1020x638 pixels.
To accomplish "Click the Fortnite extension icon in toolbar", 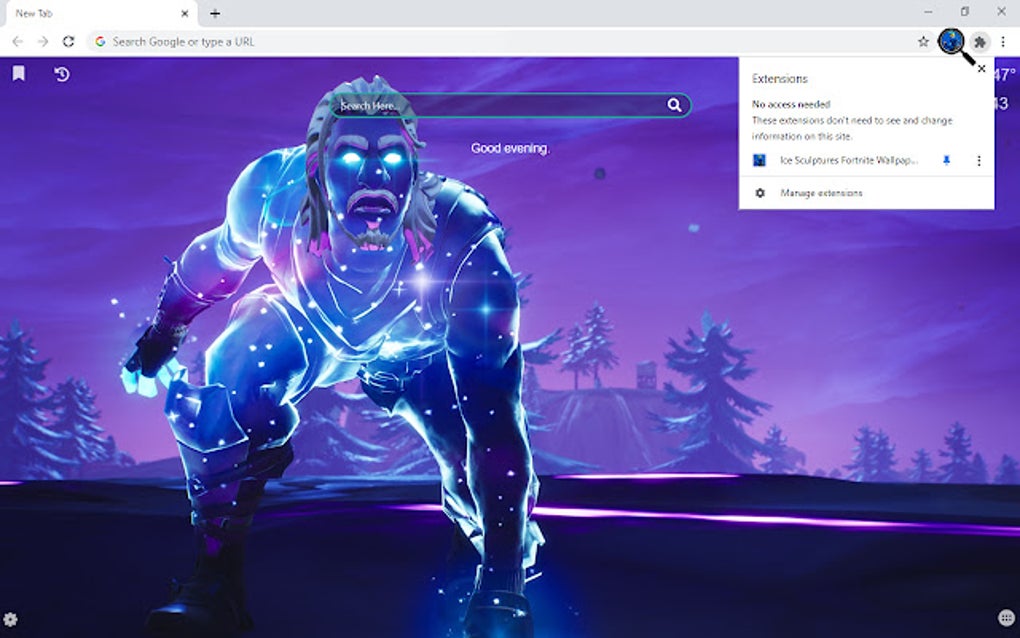I will [951, 42].
